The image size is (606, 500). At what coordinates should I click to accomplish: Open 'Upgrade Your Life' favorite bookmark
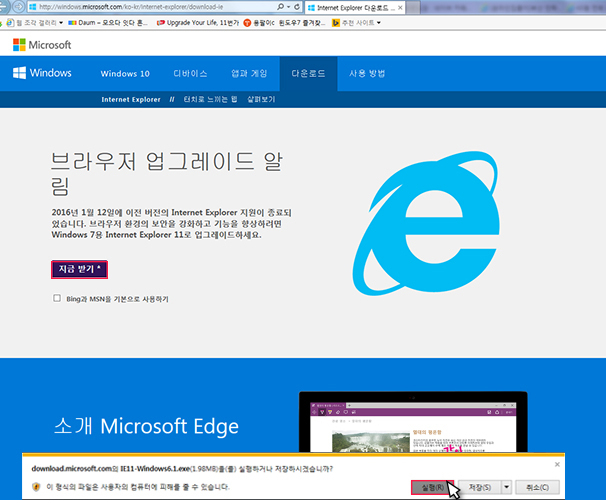(198, 23)
